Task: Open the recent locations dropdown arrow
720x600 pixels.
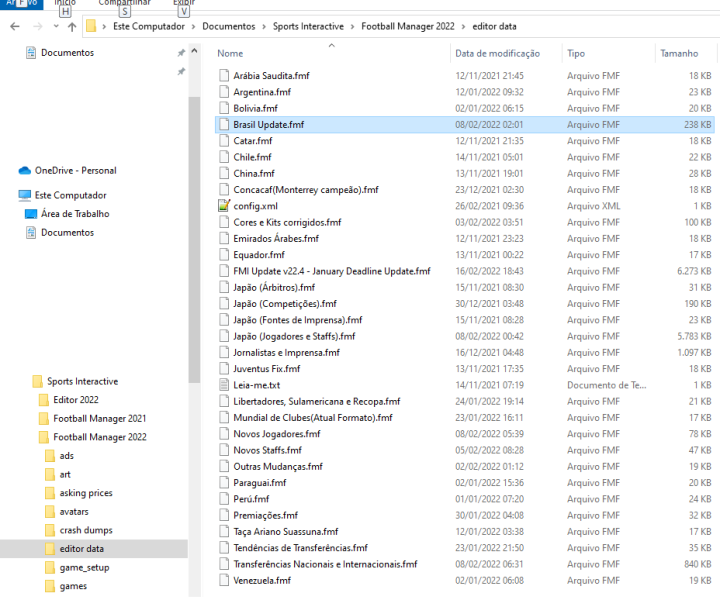Action: pos(54,26)
